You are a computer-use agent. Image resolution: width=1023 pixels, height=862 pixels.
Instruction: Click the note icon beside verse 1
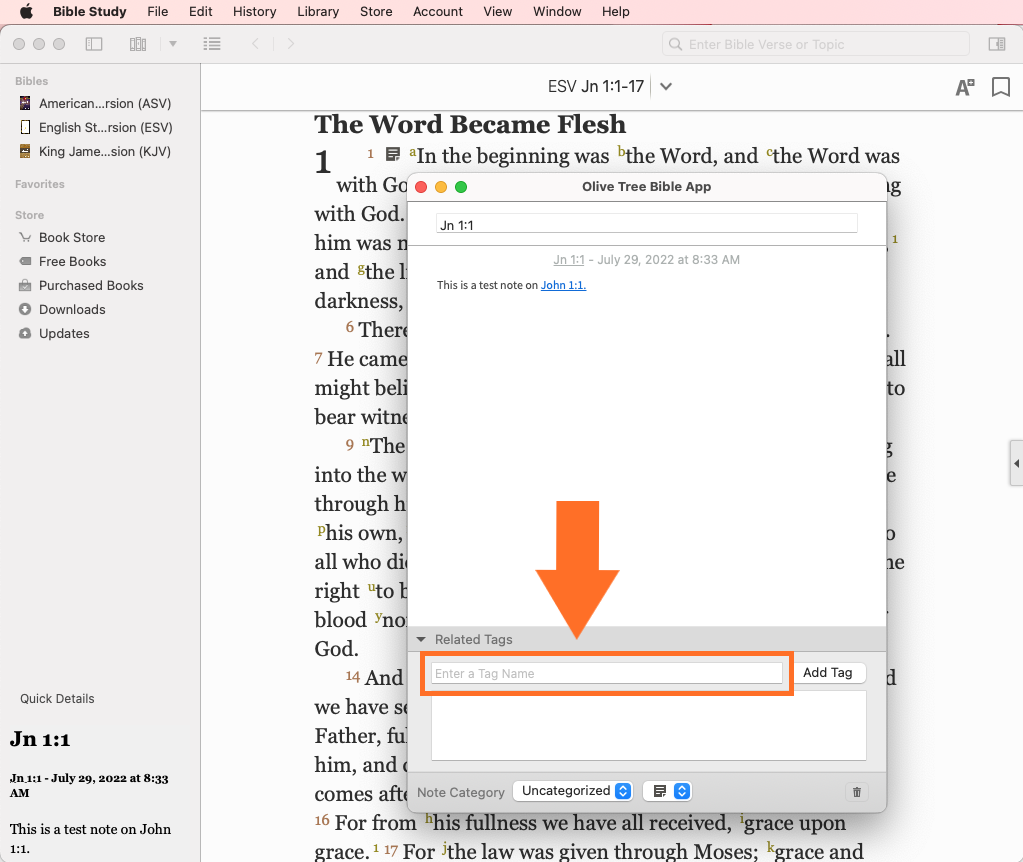393,155
